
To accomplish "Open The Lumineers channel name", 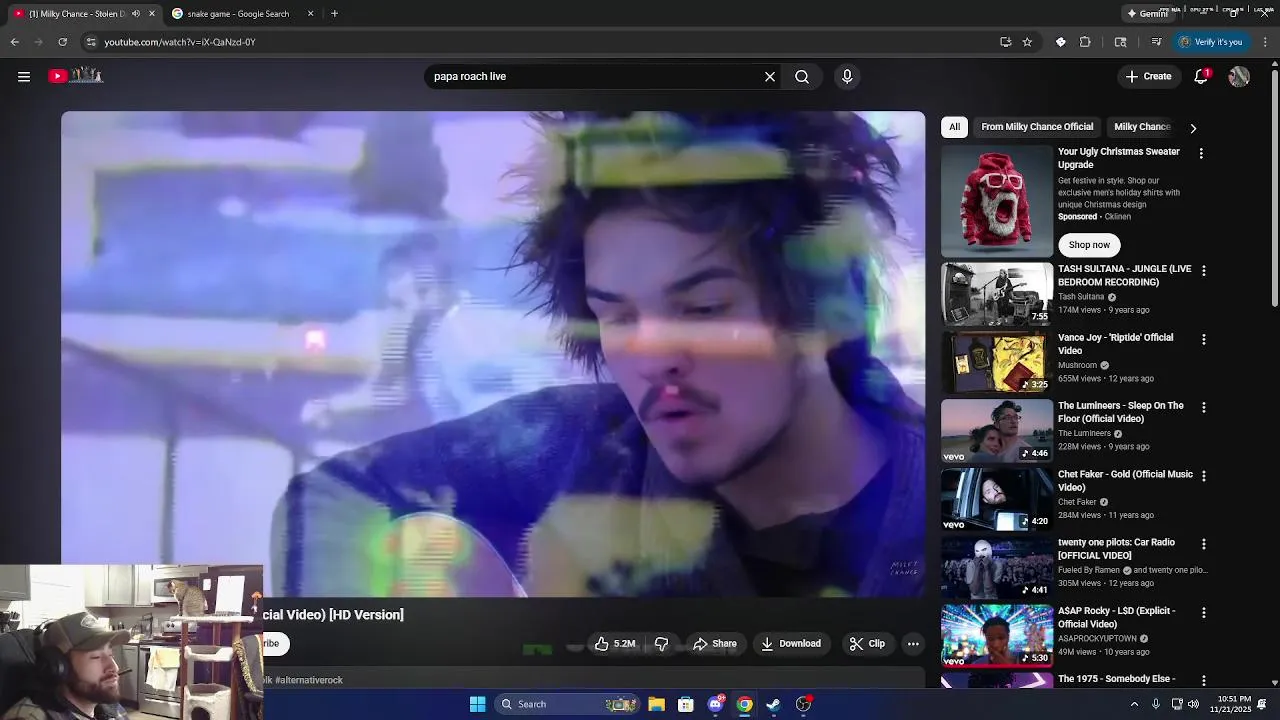I will [1084, 434].
